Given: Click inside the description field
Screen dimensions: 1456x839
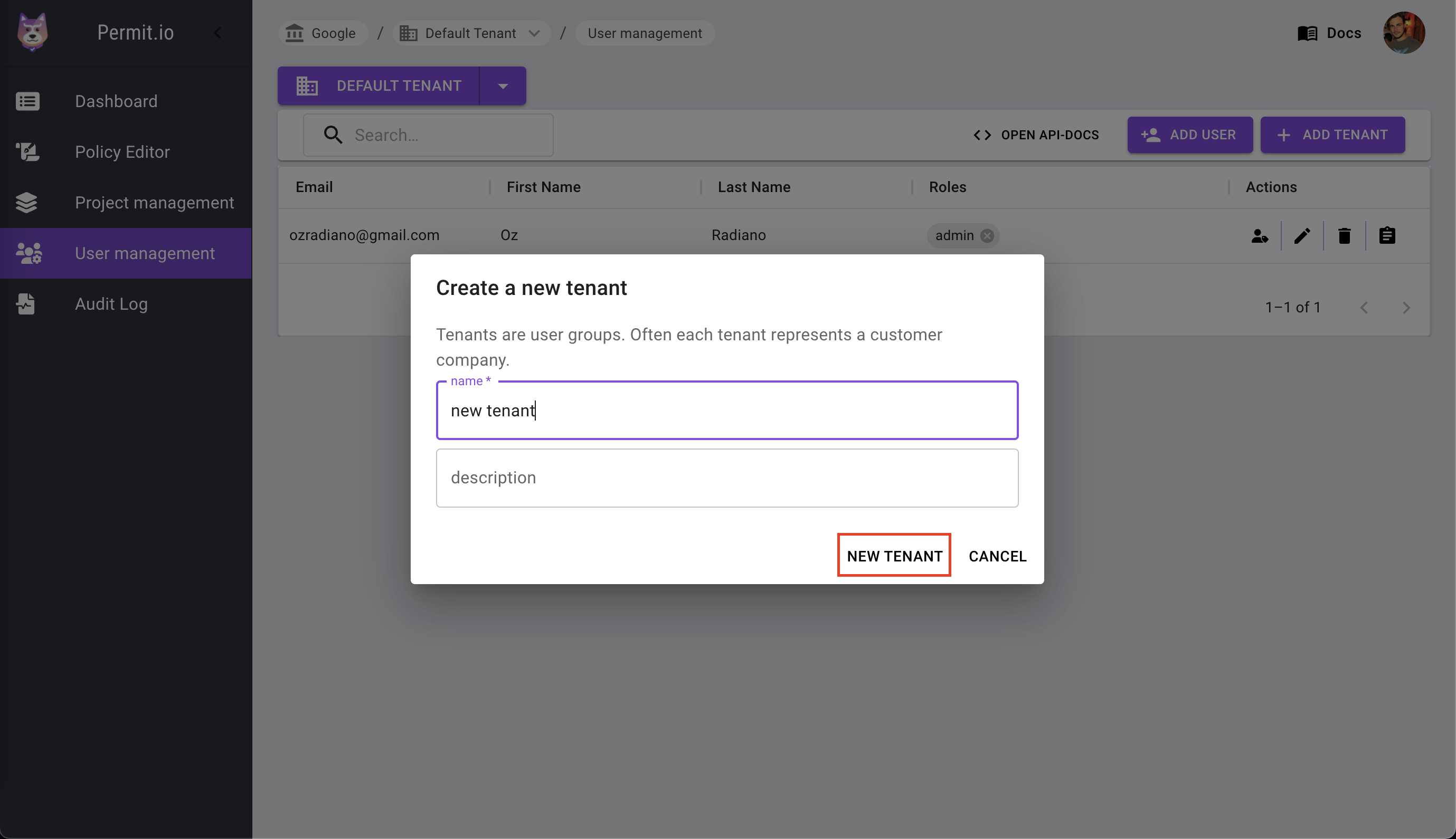Looking at the screenshot, I should click(726, 478).
